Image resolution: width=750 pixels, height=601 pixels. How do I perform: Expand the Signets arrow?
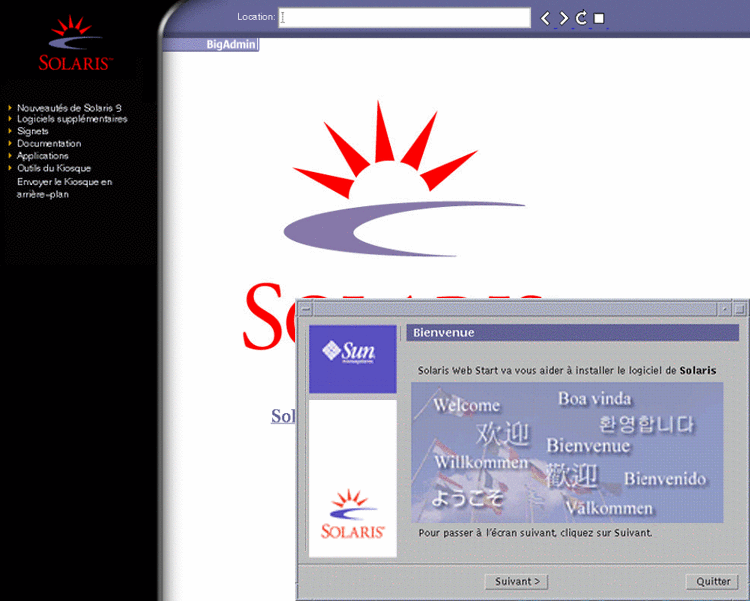point(10,131)
